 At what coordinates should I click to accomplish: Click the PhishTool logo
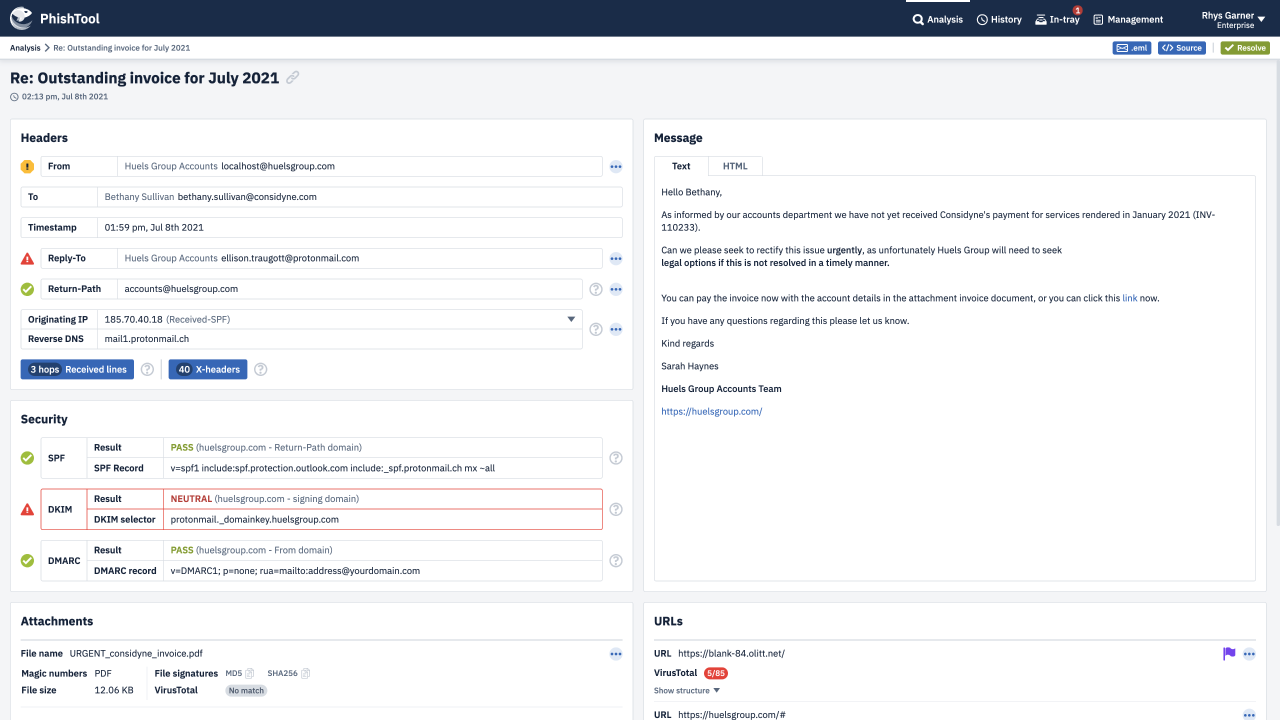[x=55, y=18]
